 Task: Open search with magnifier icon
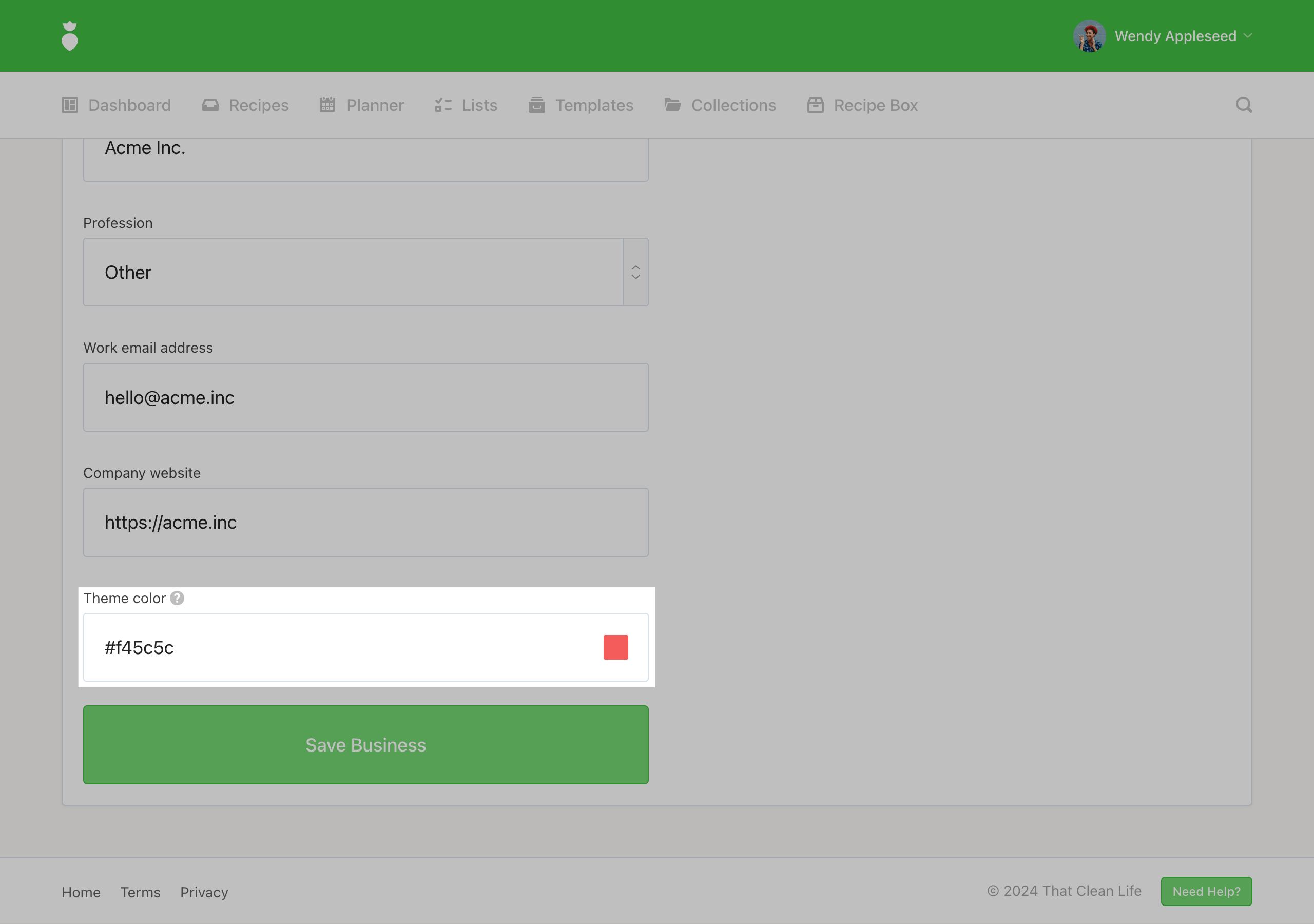point(1244,105)
